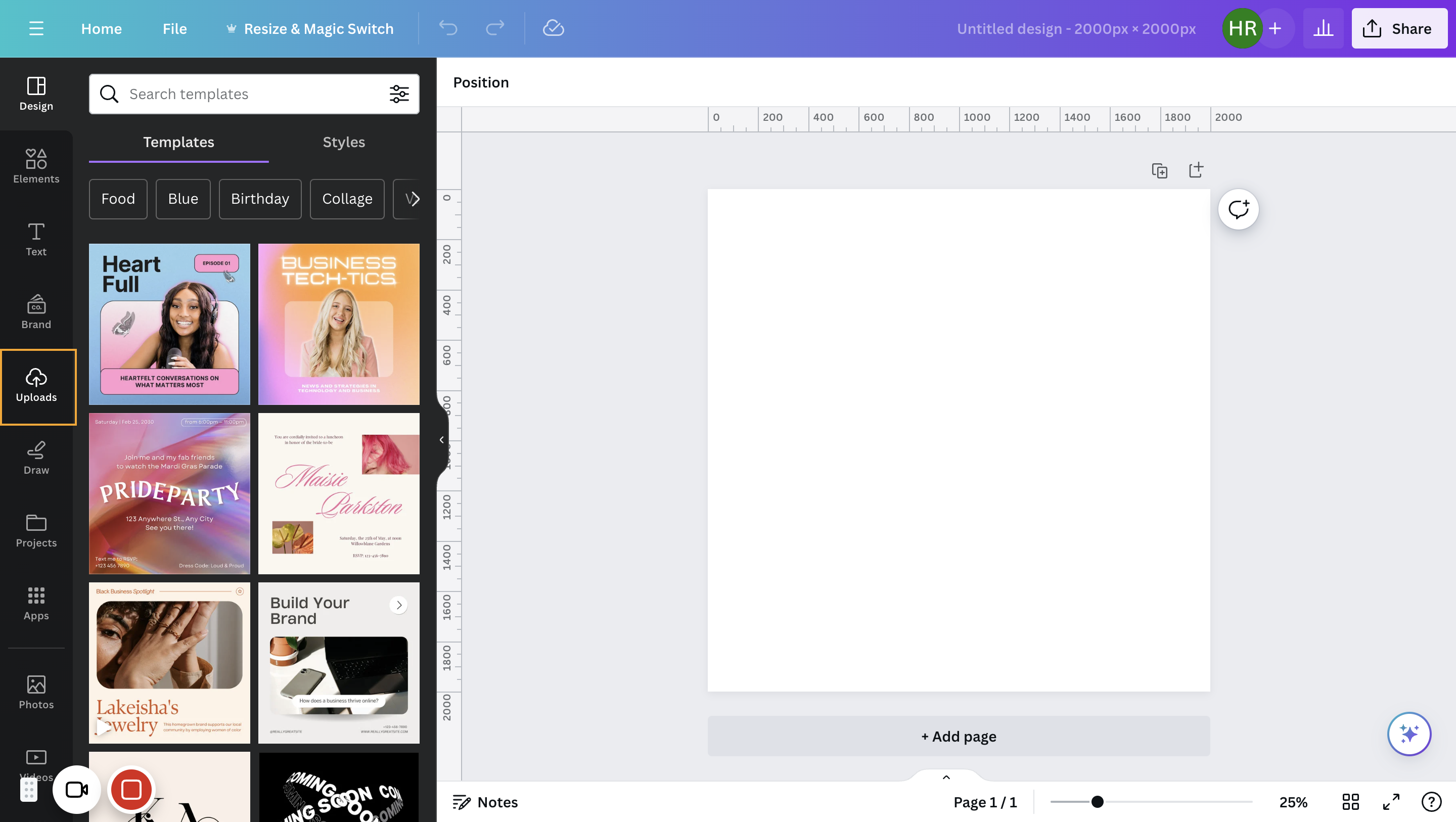Open the Design panel
This screenshot has width=1456, height=822.
tap(36, 94)
